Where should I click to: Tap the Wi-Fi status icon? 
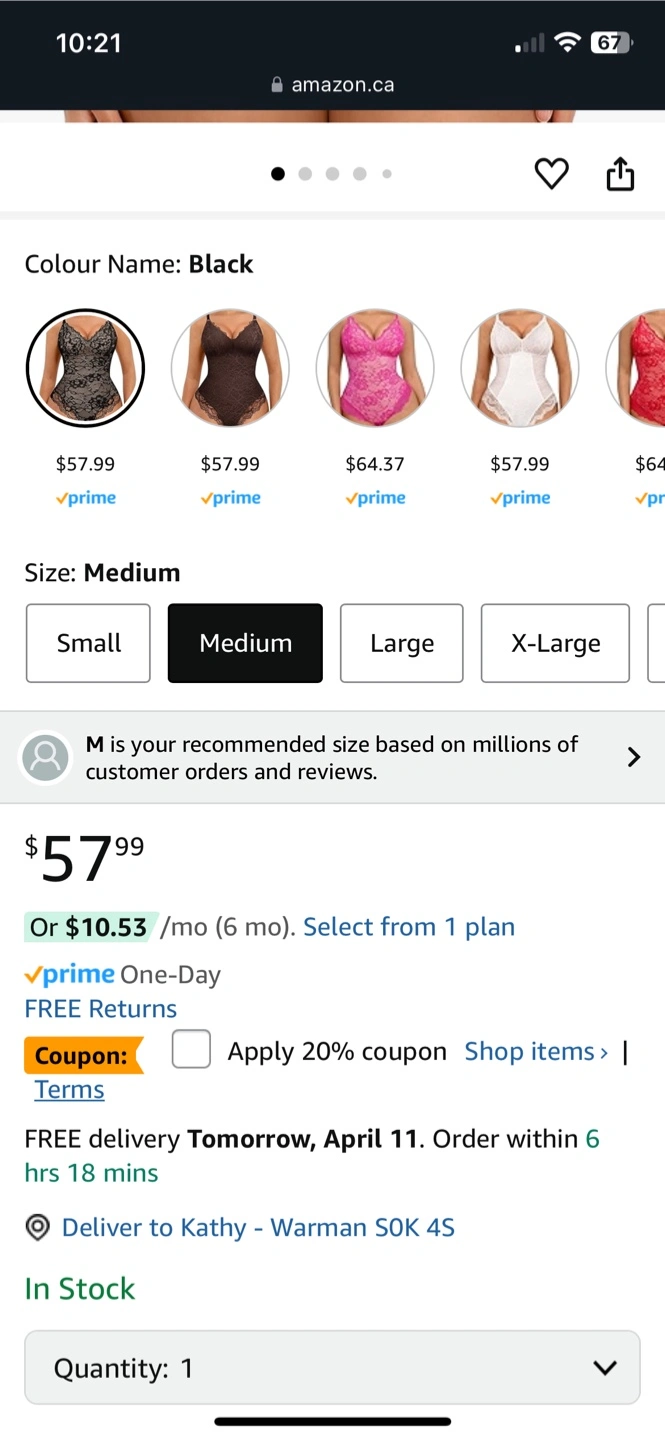pyautogui.click(x=568, y=42)
